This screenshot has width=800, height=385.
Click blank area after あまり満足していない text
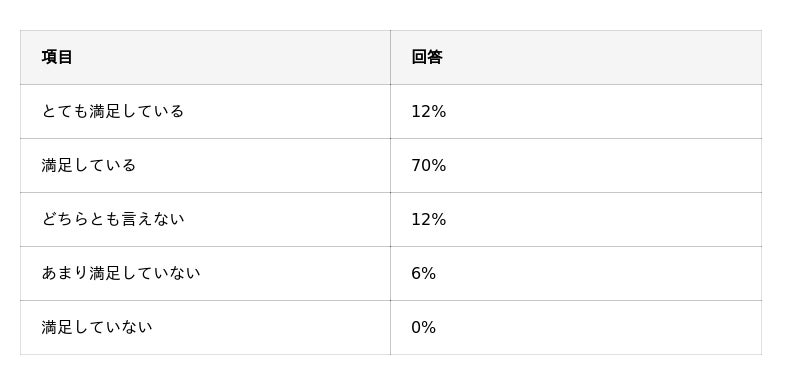point(296,274)
